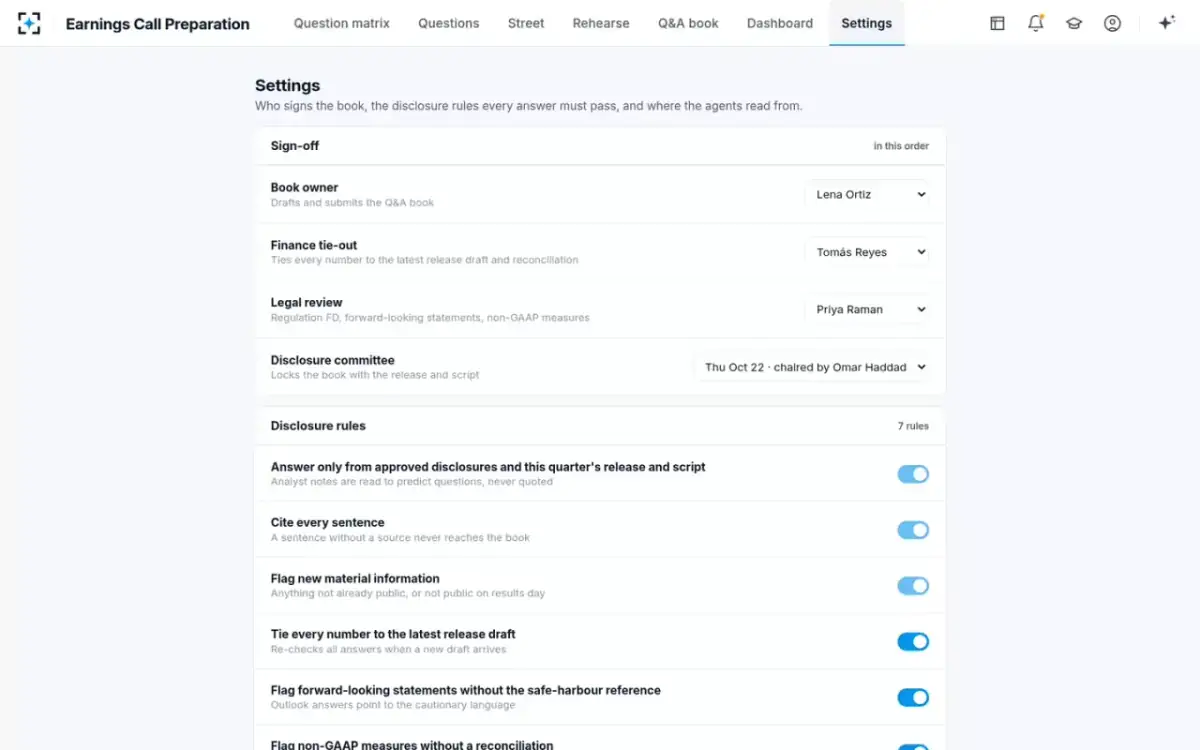Screen dimensions: 1200x750
Task: Launch the sparkle AI assistant icon
Action: coord(1166,23)
